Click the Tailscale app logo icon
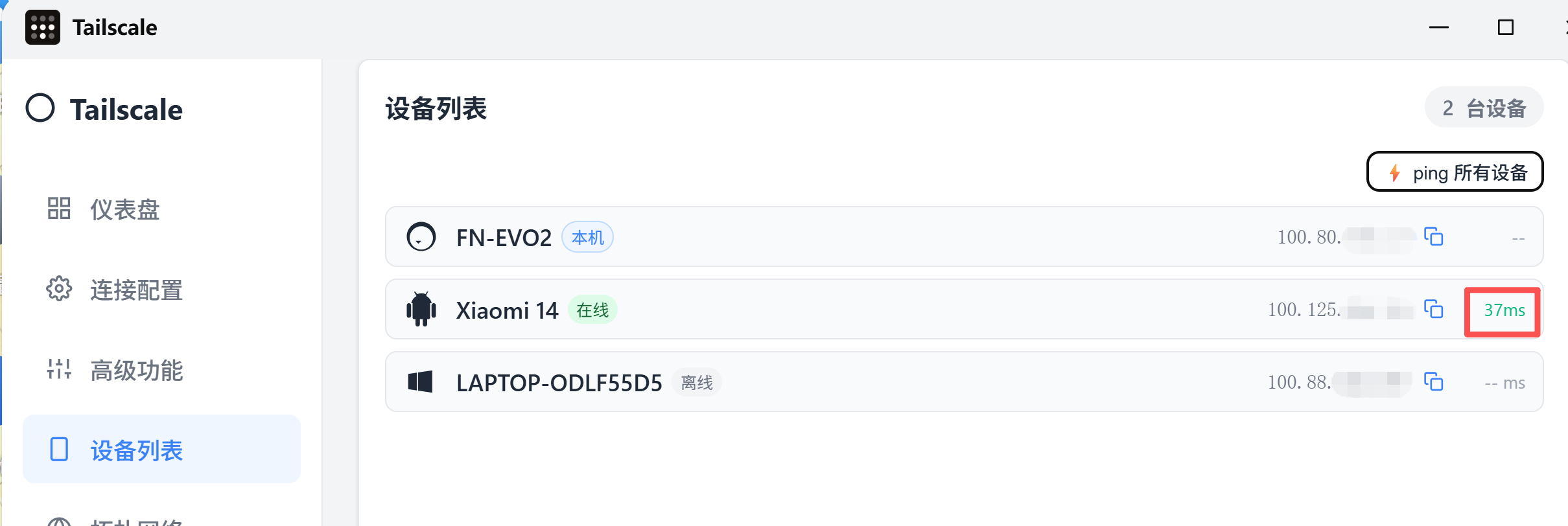This screenshot has height=526, width=1568. point(42,27)
